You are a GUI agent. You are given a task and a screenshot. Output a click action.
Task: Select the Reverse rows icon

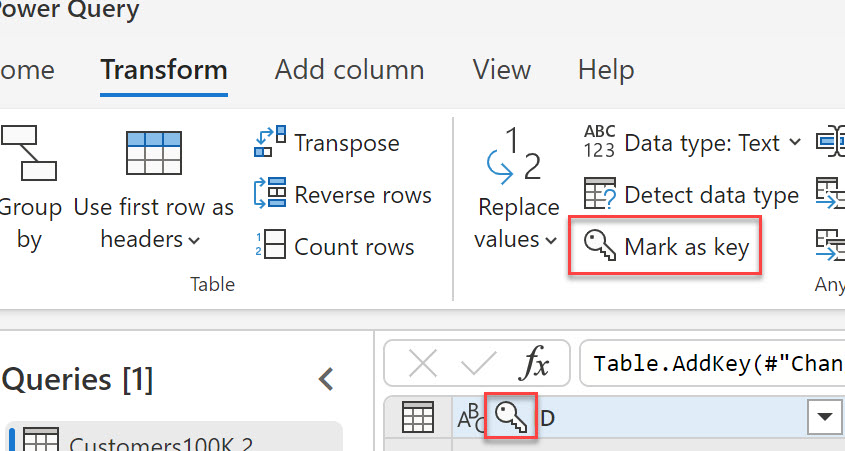(270, 195)
